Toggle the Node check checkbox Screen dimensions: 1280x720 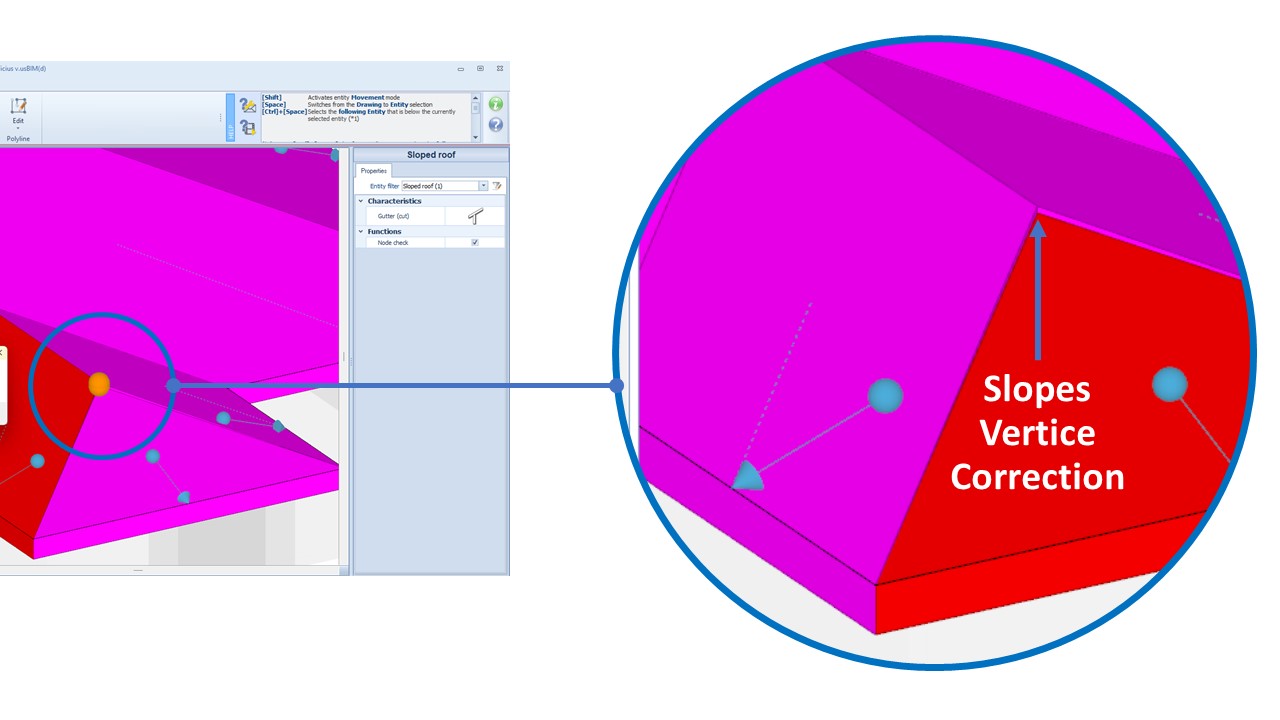(x=475, y=243)
